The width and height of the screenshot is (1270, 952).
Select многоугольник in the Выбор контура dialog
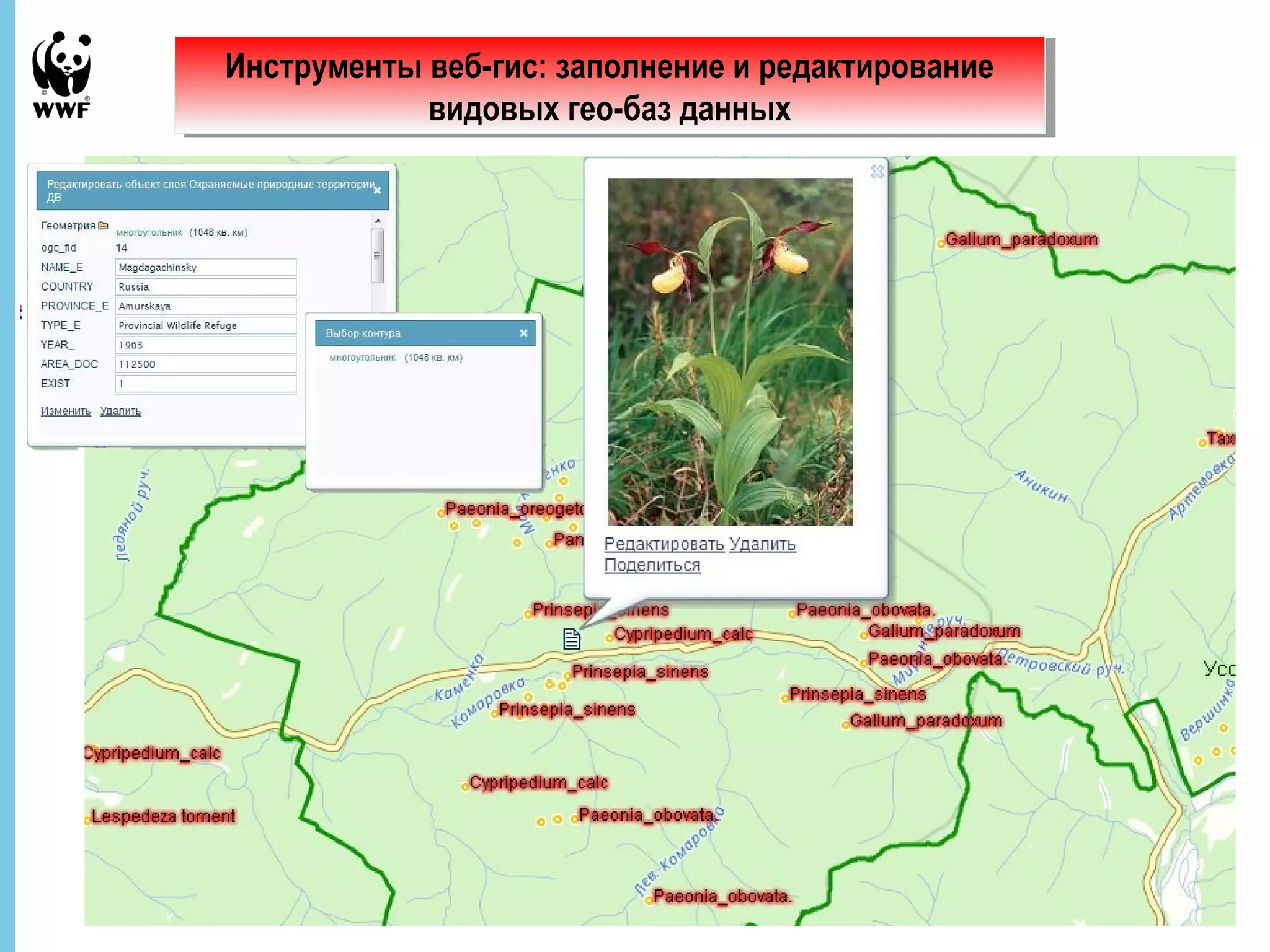pyautogui.click(x=362, y=358)
